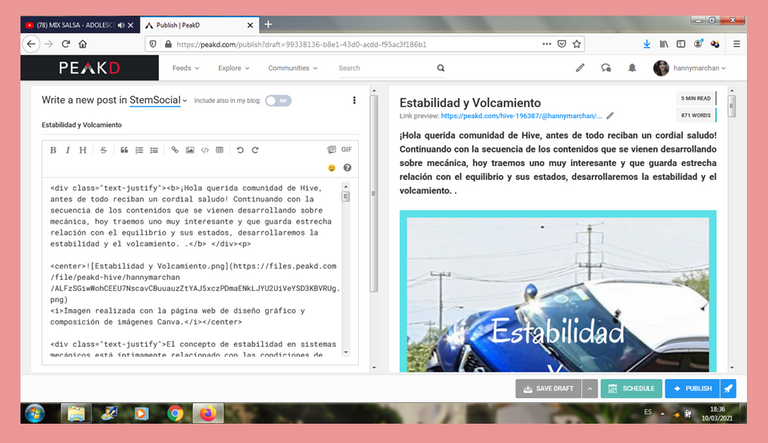The width and height of the screenshot is (768, 443).
Task: Open post options three-dot menu
Action: click(354, 100)
